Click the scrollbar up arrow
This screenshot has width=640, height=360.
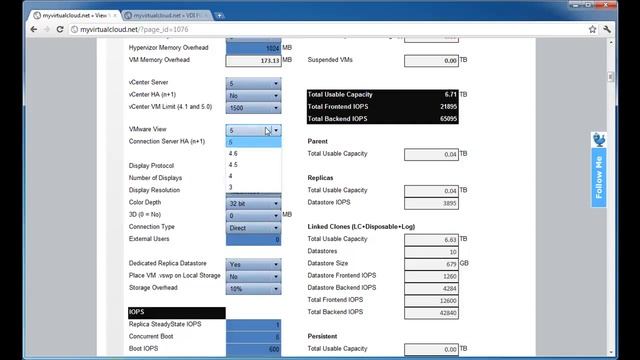611,42
